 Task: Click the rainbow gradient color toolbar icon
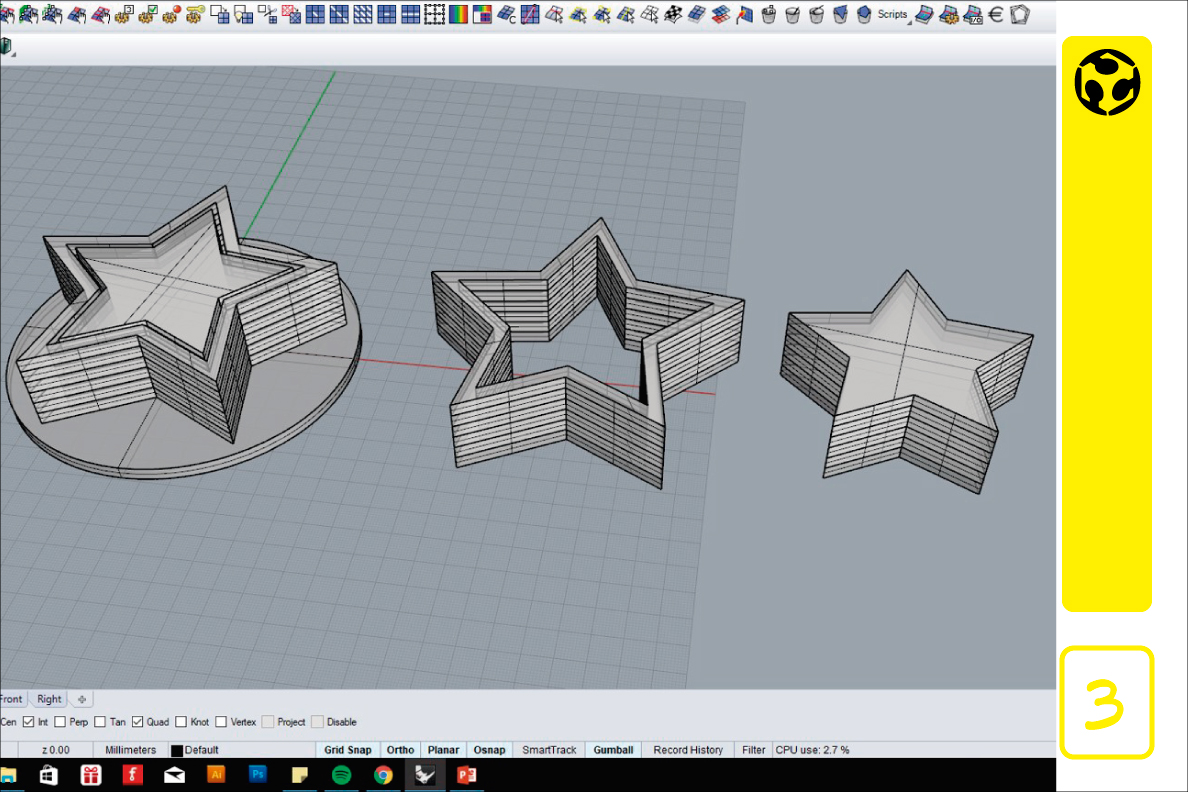[459, 14]
